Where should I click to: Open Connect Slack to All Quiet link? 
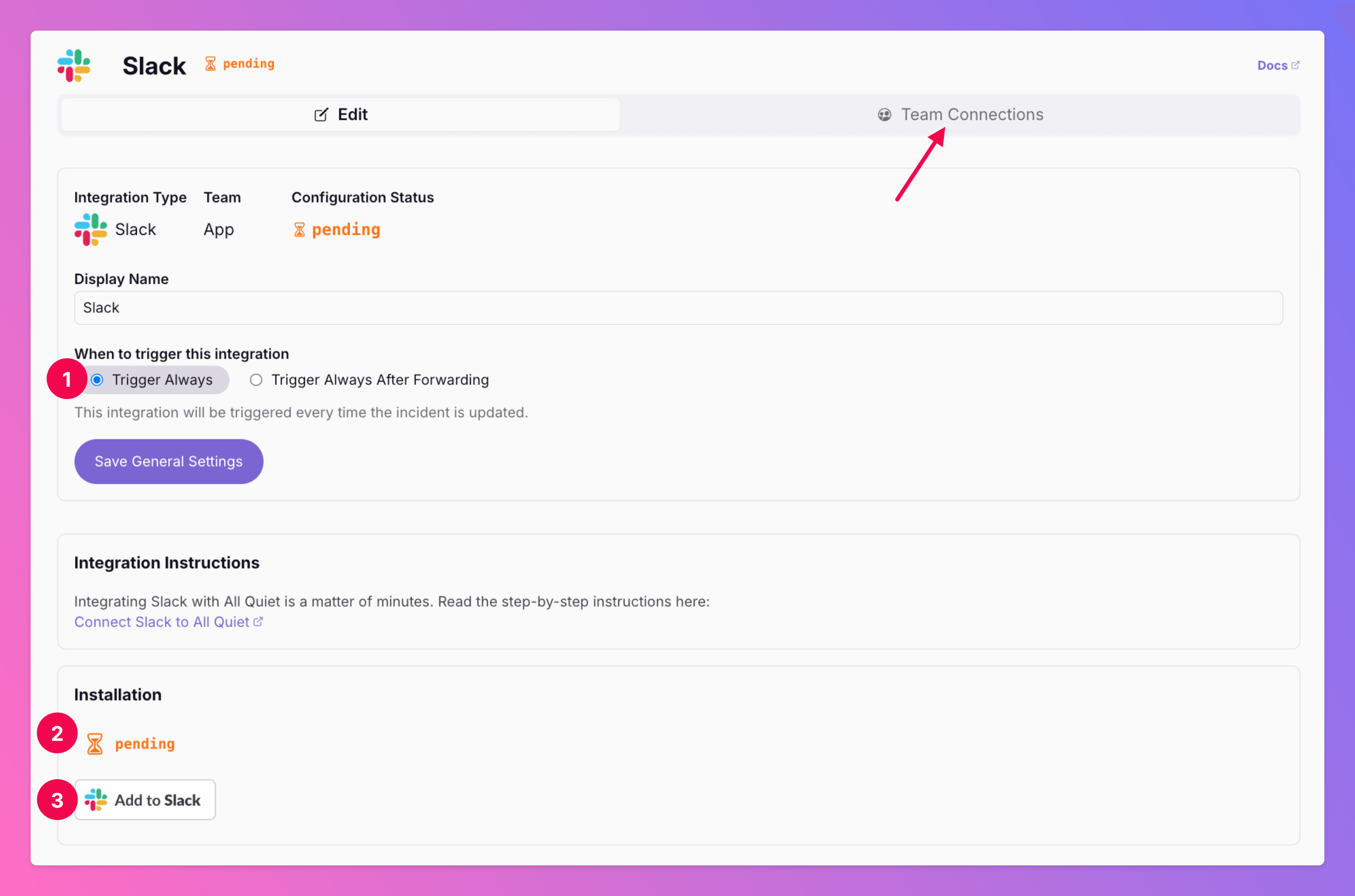pyautogui.click(x=162, y=621)
